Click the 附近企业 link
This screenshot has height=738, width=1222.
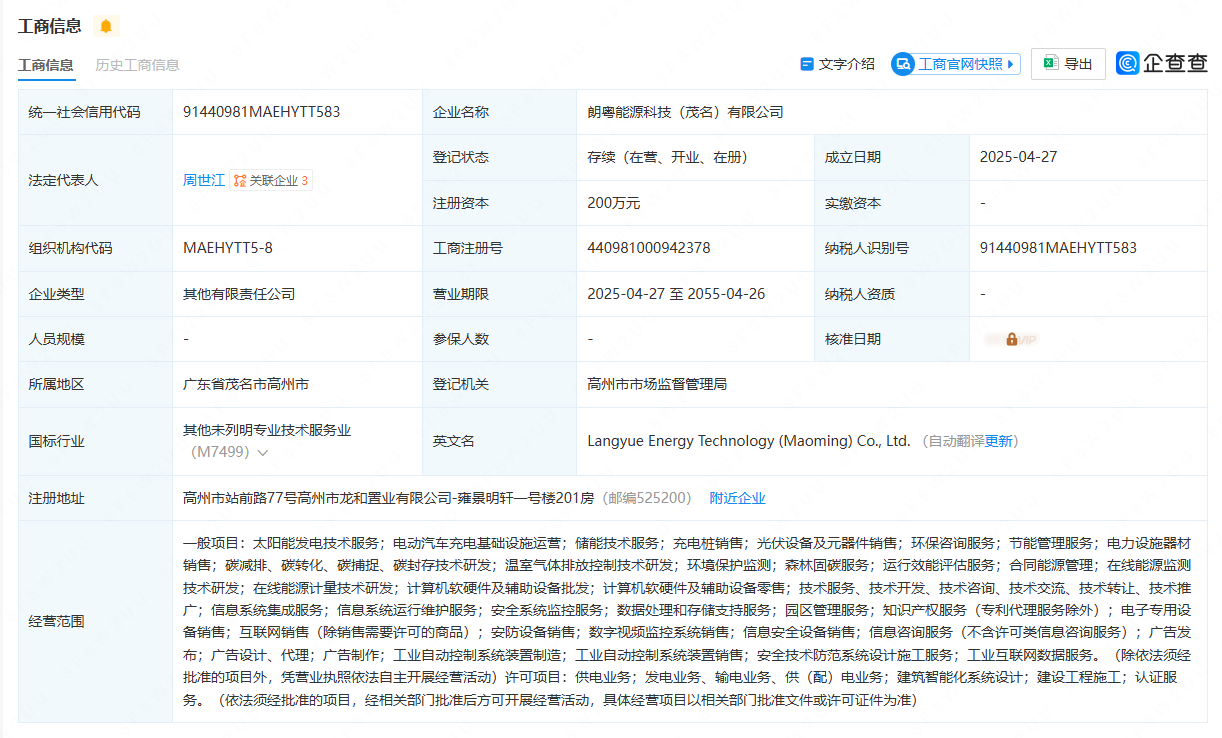tap(737, 498)
